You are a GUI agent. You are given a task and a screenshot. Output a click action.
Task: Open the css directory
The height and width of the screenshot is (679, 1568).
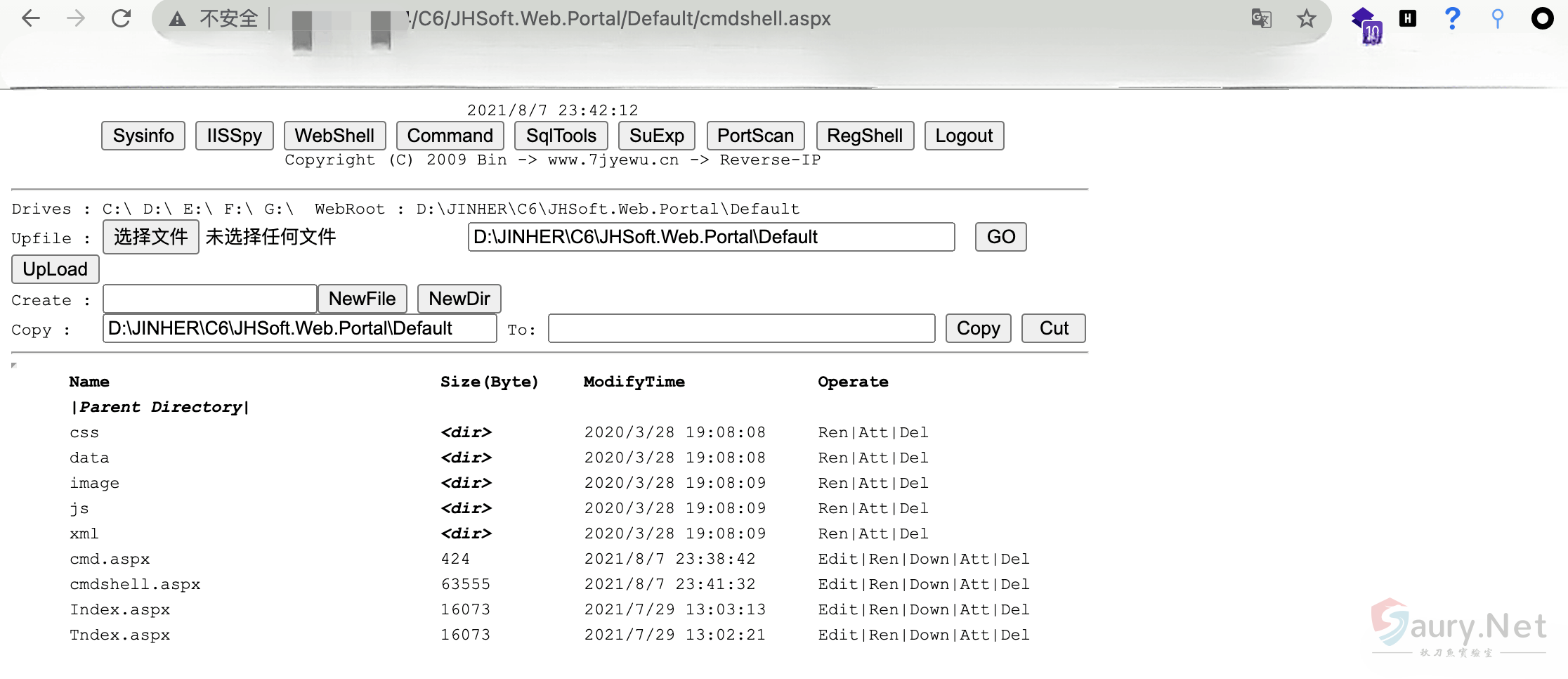(84, 432)
